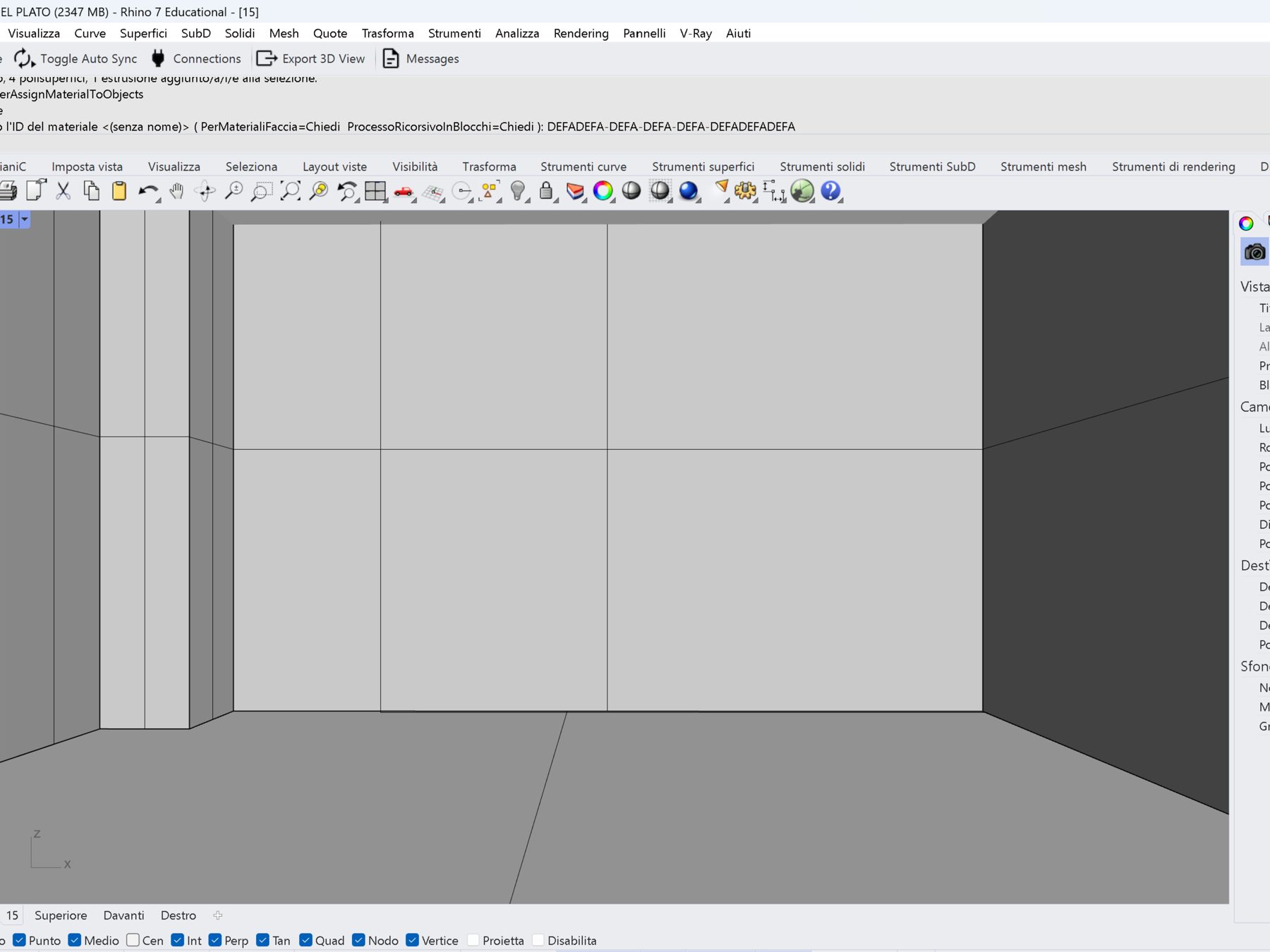The height and width of the screenshot is (952, 1270).
Task: Click the blue question mark help icon
Action: tap(831, 191)
